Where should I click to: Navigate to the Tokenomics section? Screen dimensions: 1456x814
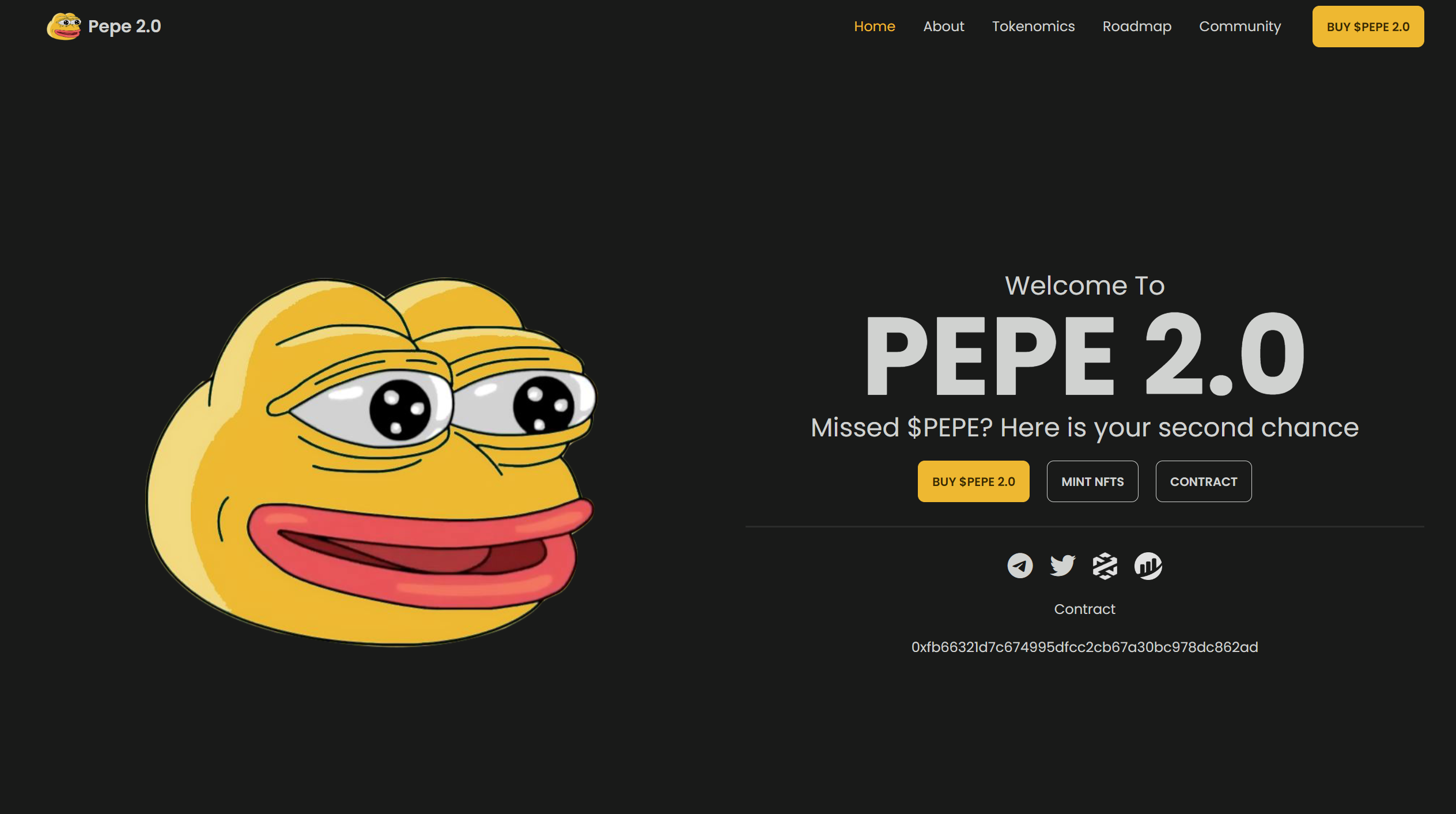(x=1033, y=27)
